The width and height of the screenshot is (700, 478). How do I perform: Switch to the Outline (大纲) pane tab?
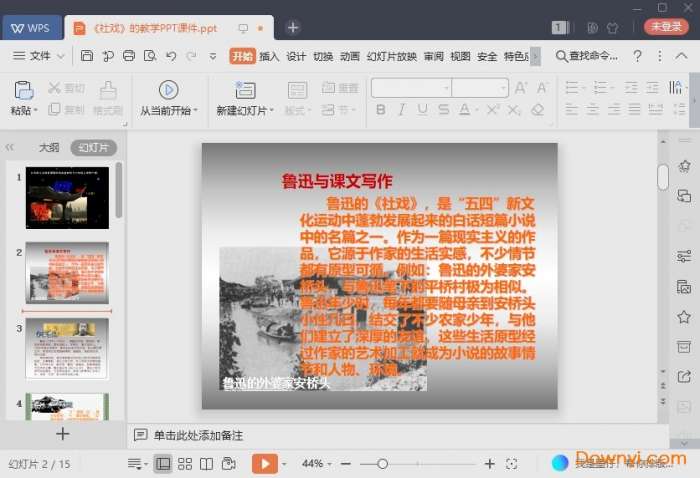click(49, 147)
